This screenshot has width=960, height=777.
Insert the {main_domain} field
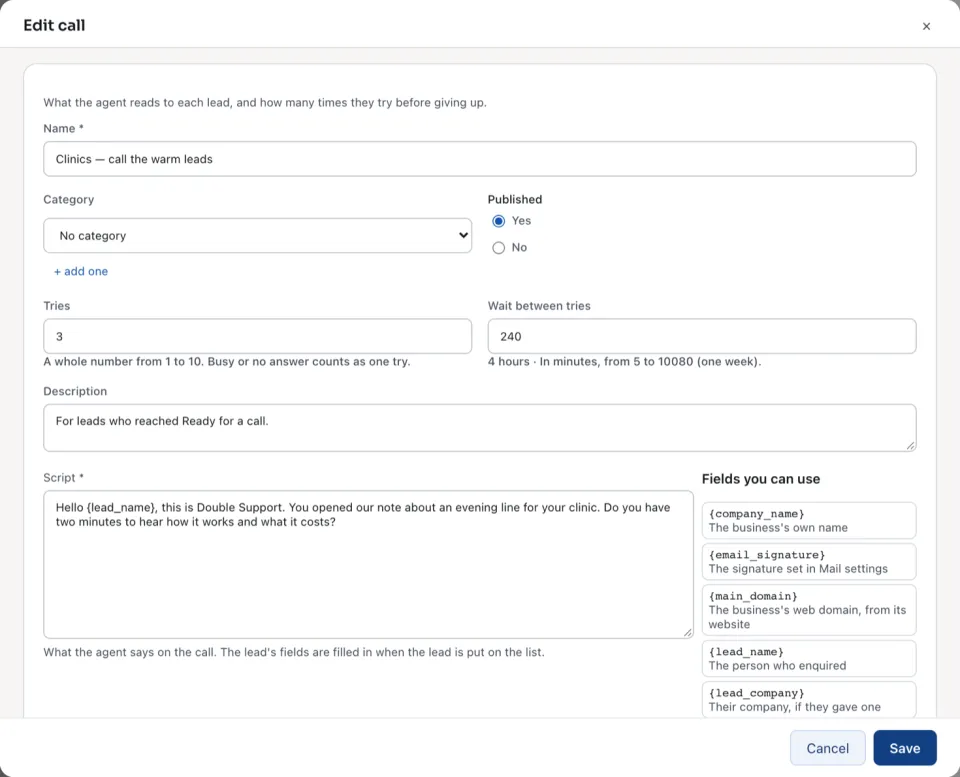pyautogui.click(x=809, y=610)
